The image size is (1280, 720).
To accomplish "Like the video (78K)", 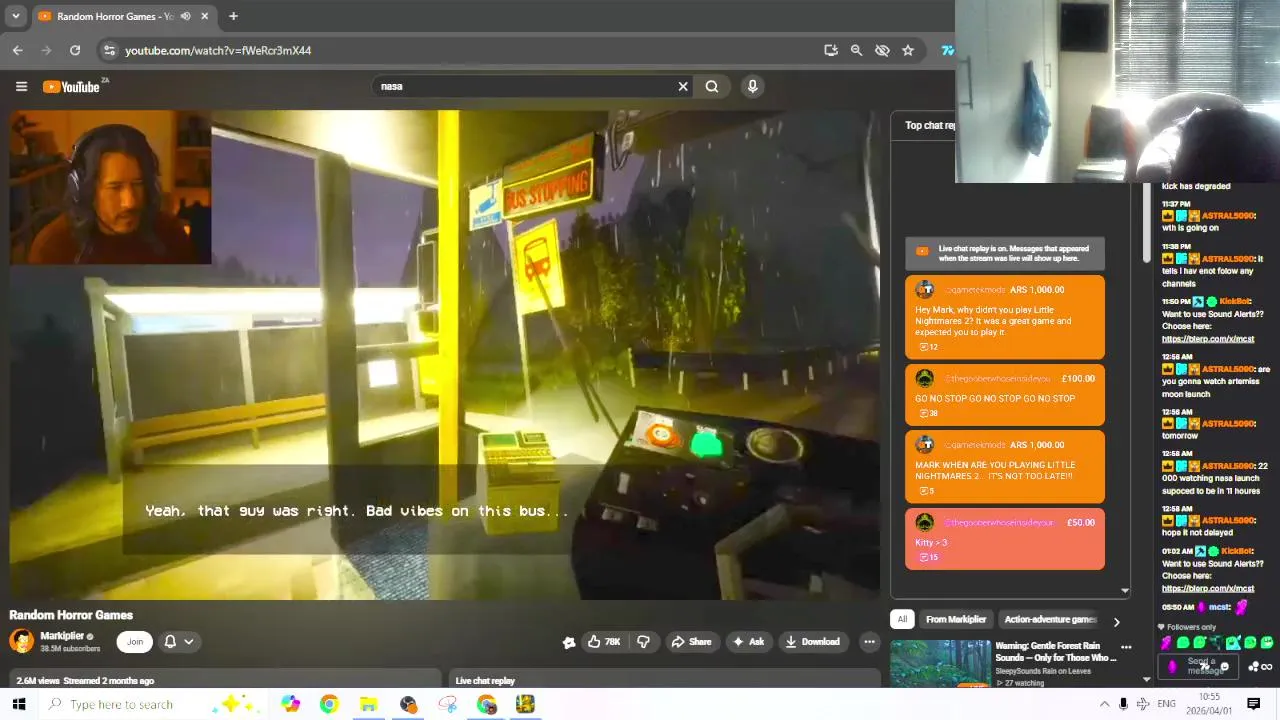I will coord(604,642).
